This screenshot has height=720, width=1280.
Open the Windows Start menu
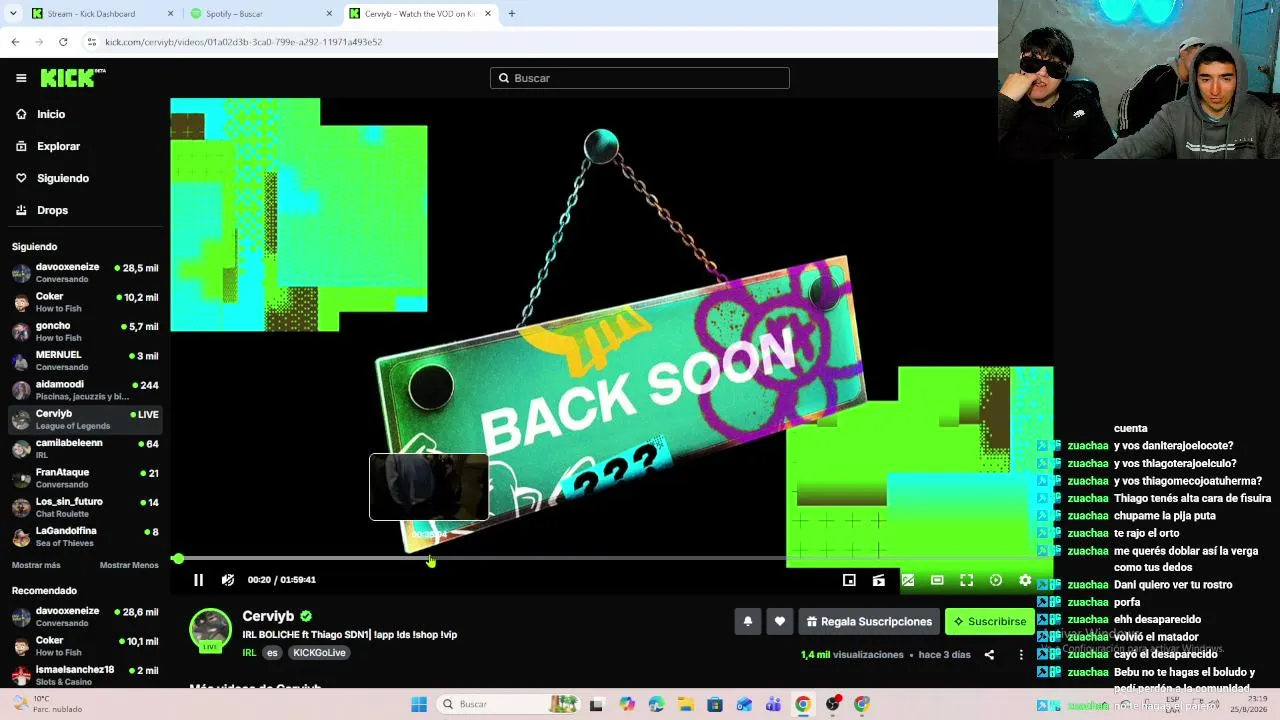tap(419, 704)
